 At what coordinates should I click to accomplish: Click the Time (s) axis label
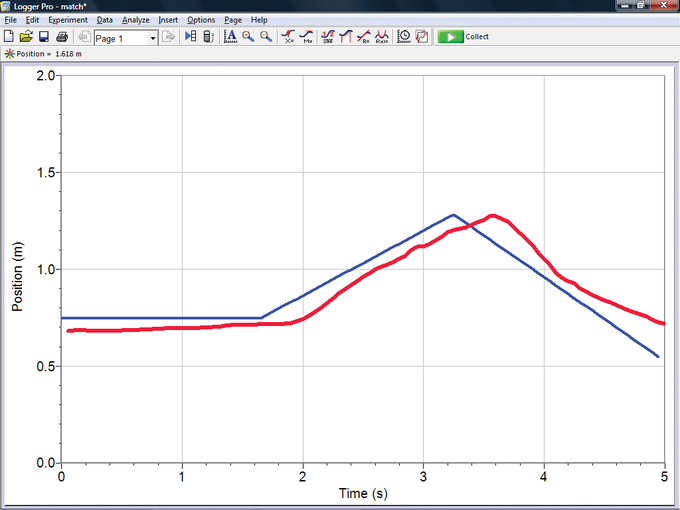362,493
